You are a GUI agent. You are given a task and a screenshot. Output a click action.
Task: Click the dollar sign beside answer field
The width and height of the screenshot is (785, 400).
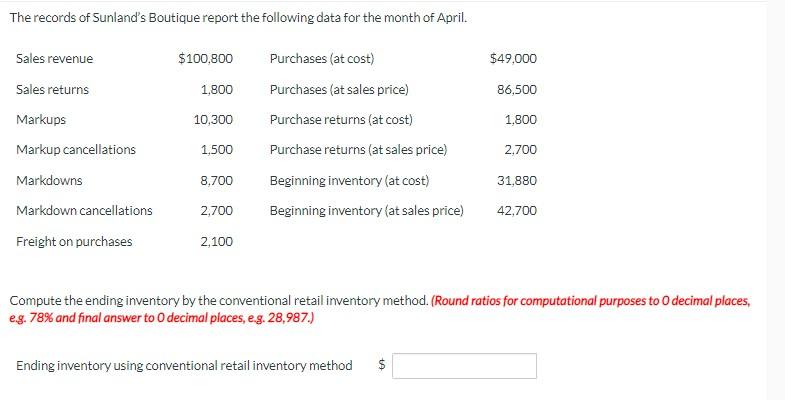click(381, 365)
